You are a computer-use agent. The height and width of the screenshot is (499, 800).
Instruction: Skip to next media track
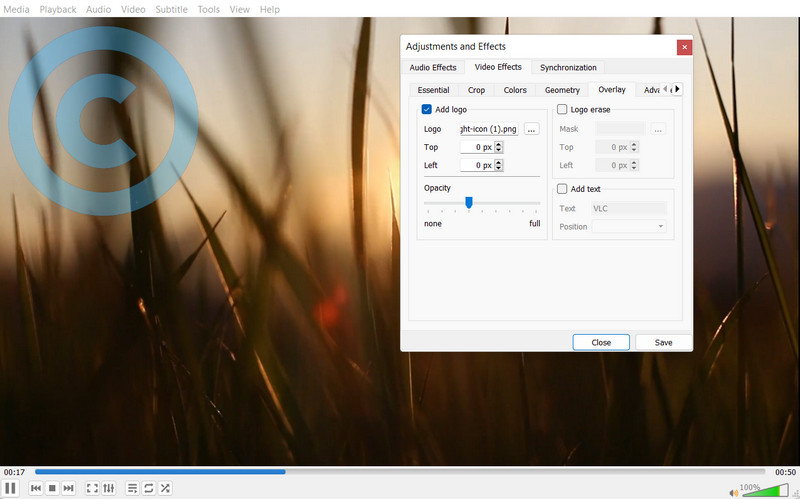pos(68,488)
